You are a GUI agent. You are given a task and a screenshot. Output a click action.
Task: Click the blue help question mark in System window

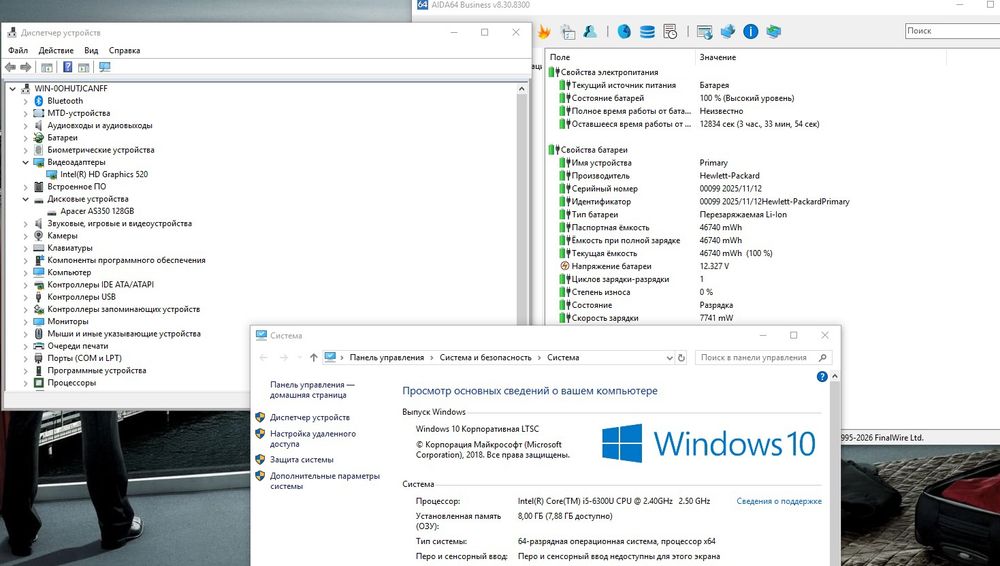(822, 376)
